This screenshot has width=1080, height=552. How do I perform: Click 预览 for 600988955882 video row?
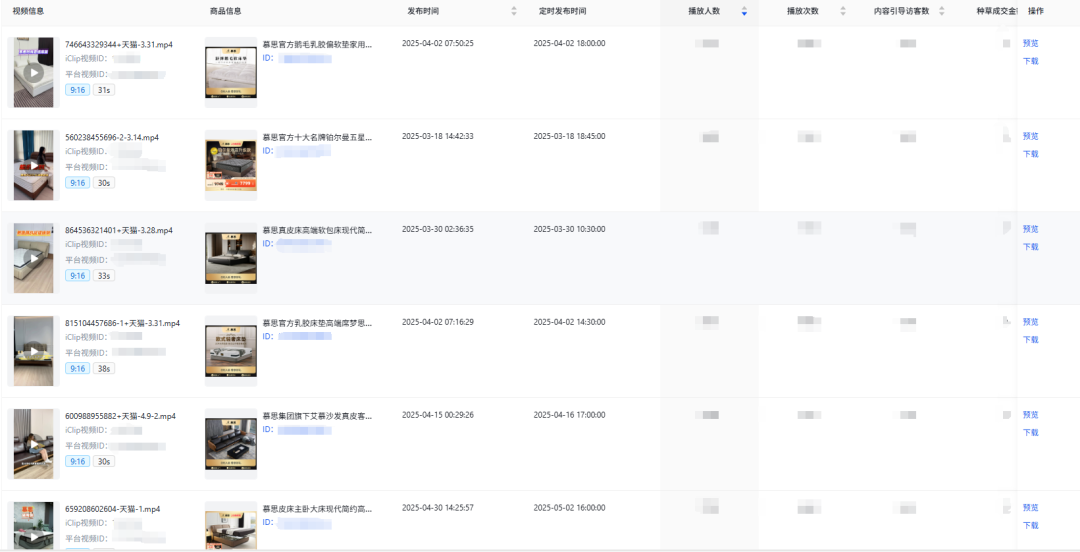pyautogui.click(x=1030, y=415)
